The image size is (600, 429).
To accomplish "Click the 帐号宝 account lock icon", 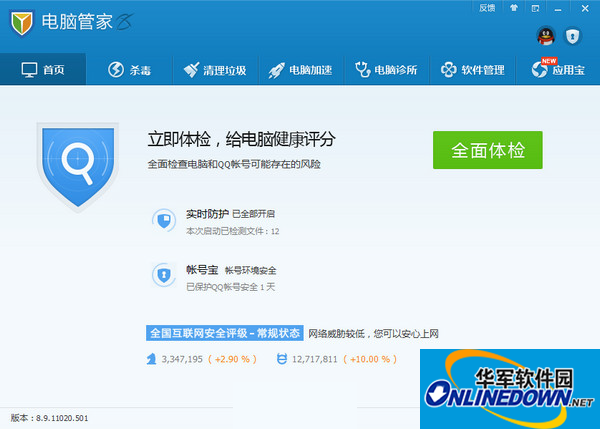I will tap(164, 275).
